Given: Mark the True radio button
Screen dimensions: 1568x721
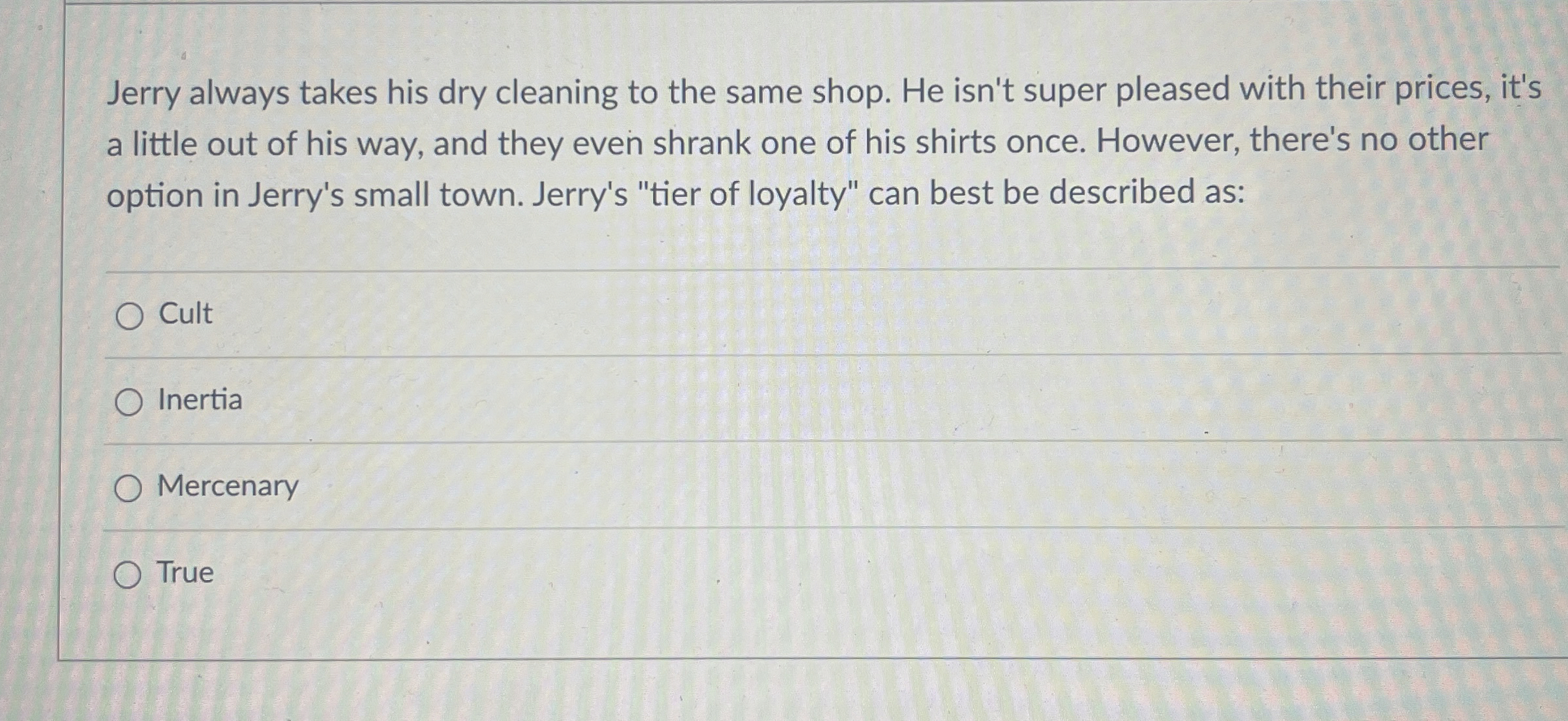Looking at the screenshot, I should pos(127,575).
